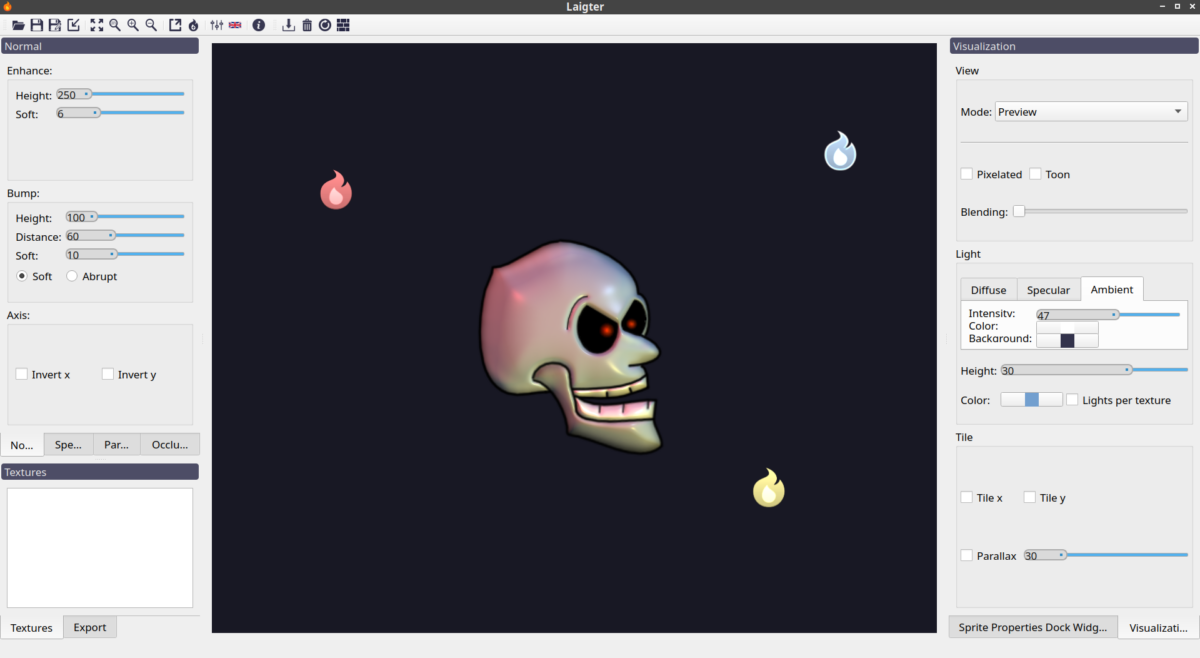Click the skull sprite in the canvas

pos(571,346)
